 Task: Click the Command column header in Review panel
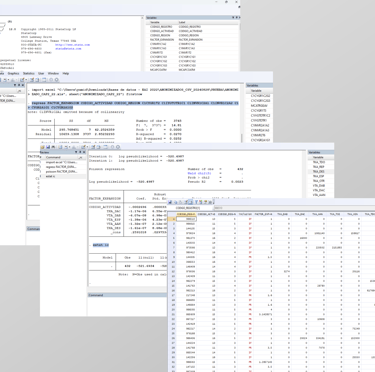61,157
